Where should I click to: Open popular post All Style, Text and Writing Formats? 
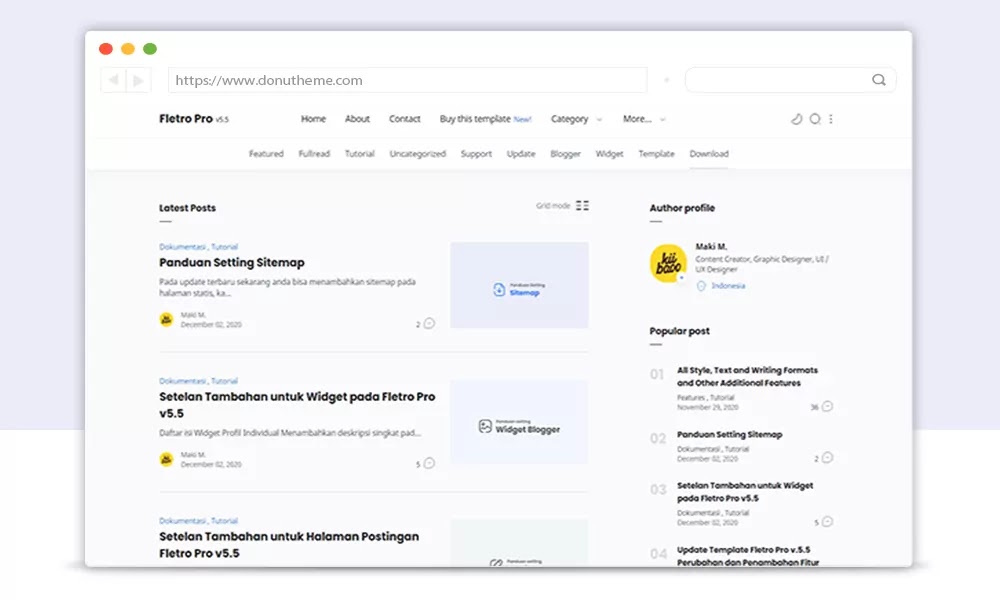click(747, 376)
